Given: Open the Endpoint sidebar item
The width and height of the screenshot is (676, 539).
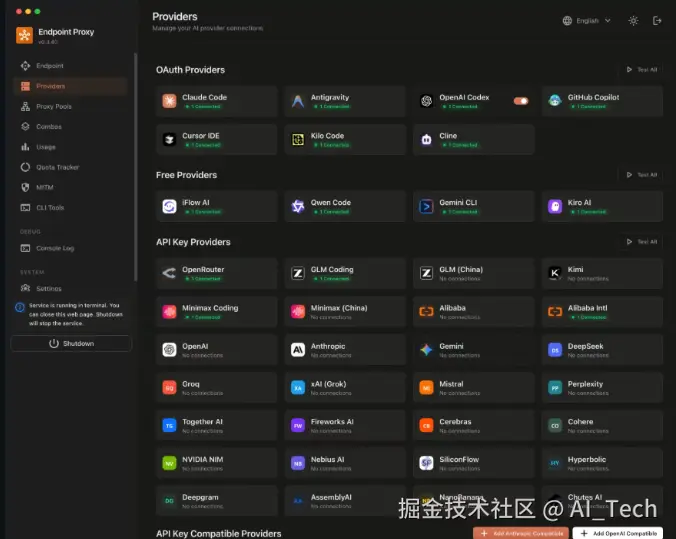Looking at the screenshot, I should (70, 66).
